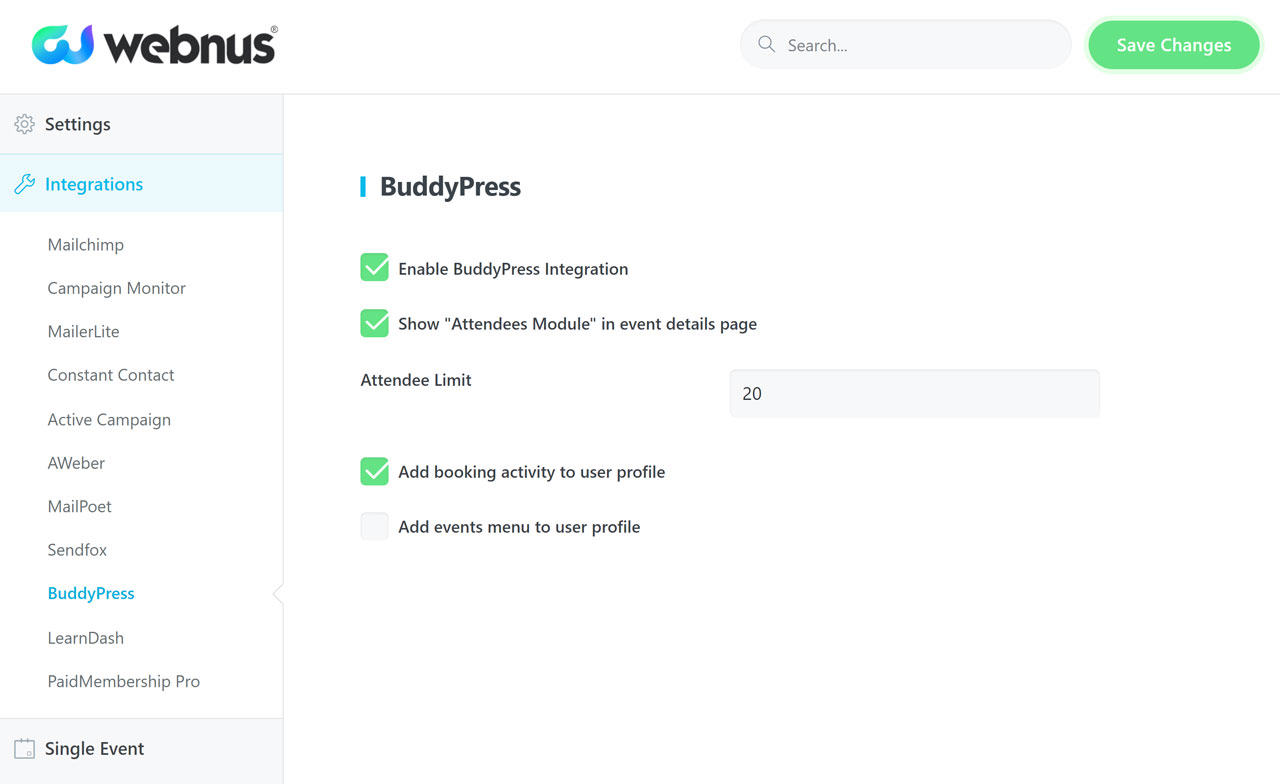This screenshot has height=784, width=1280.
Task: Open MailPoet integration
Action: [80, 506]
